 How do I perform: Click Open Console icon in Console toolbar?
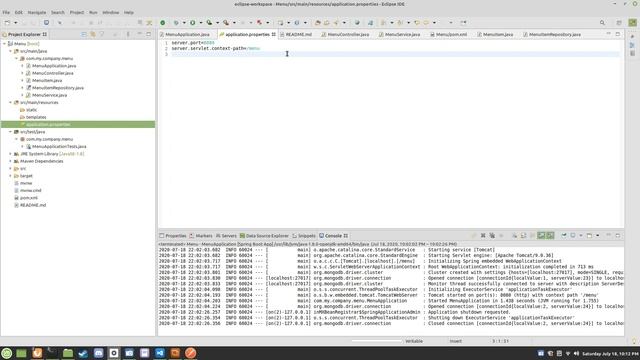coord(589,236)
